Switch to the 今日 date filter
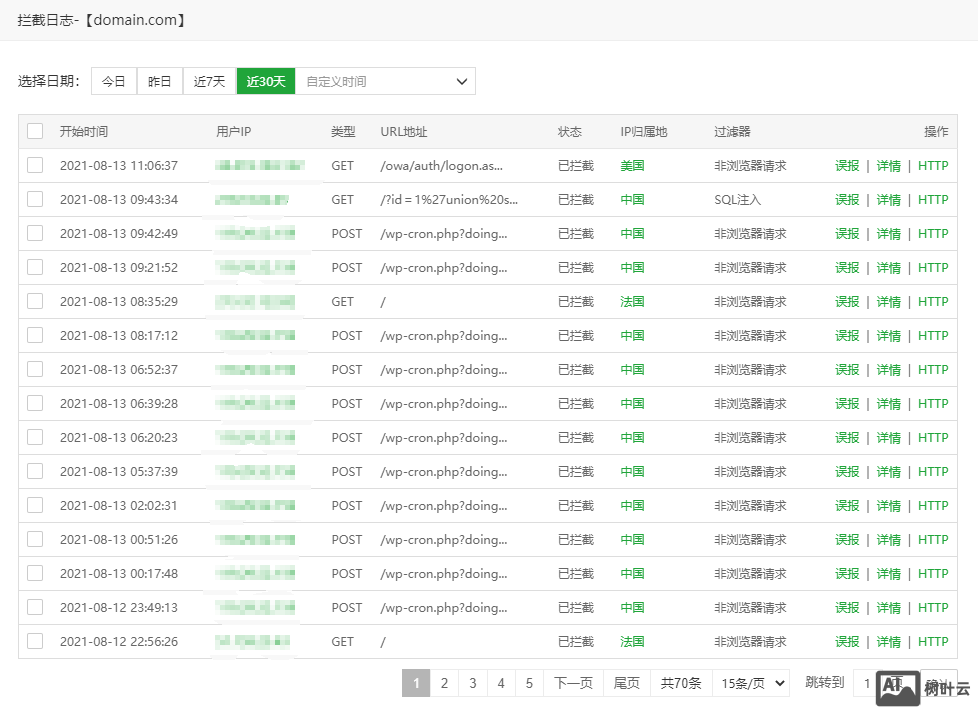978x717 pixels. (113, 81)
